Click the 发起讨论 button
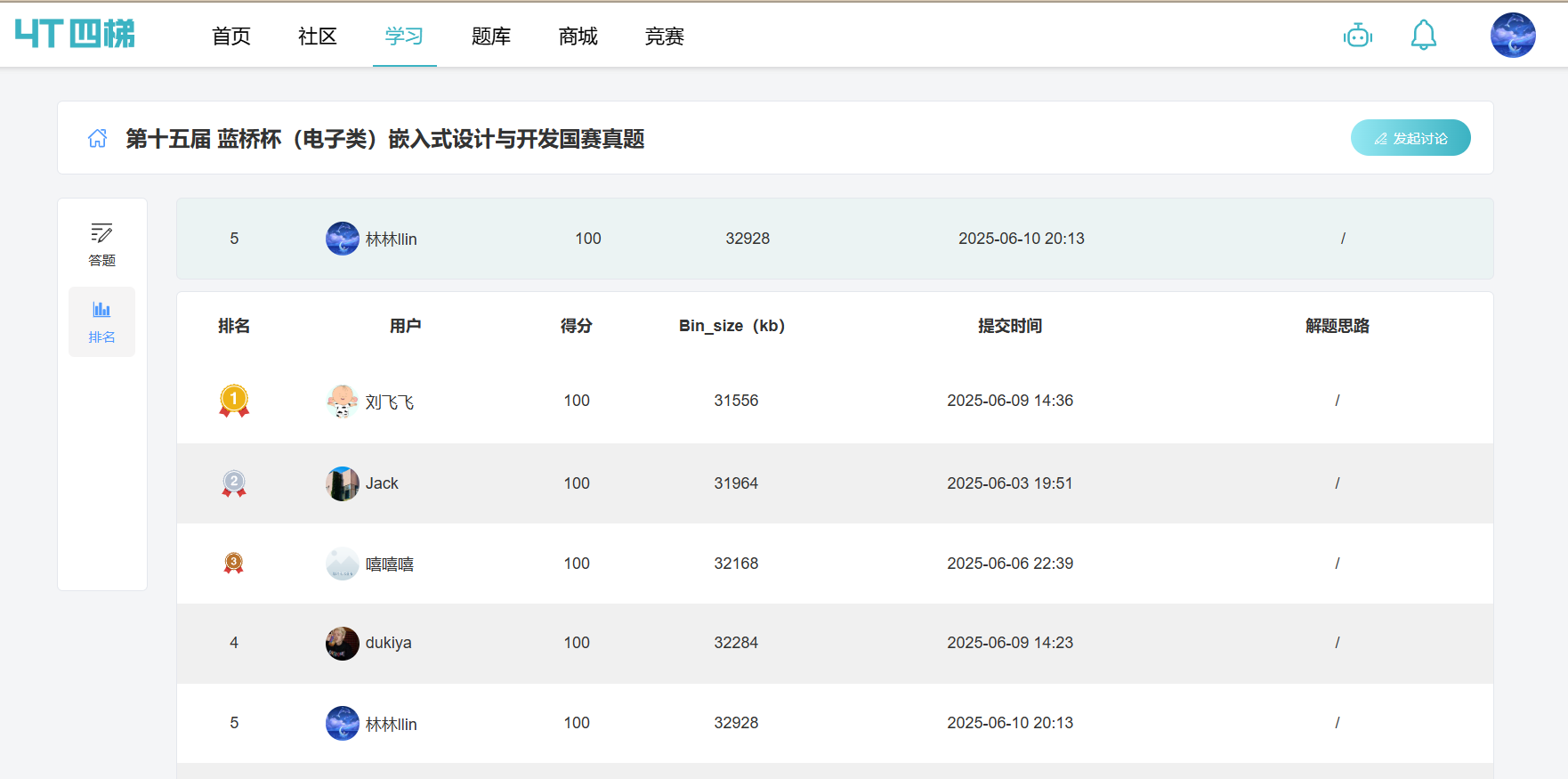The height and width of the screenshot is (779, 1568). [1410, 138]
